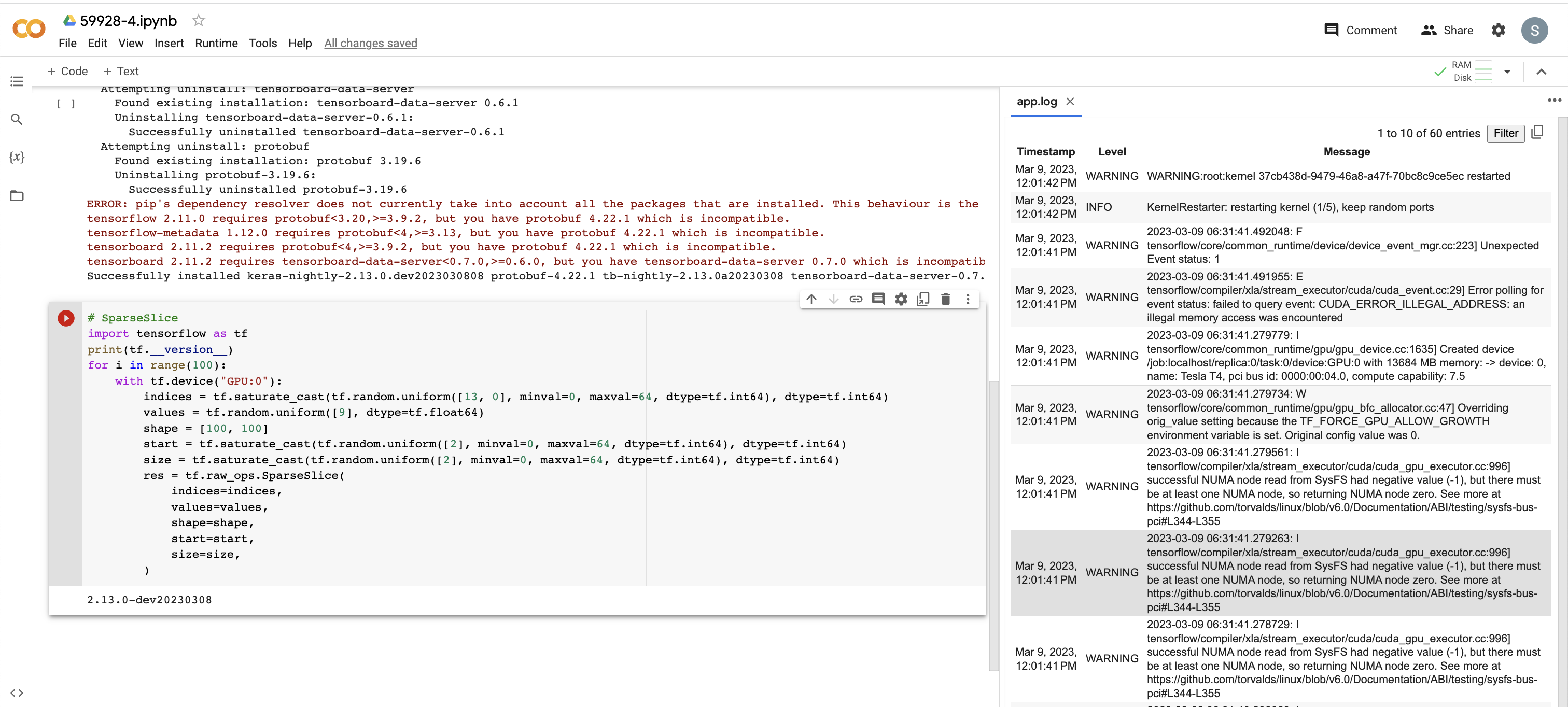
Task: Open notebook search in the sidebar
Action: pyautogui.click(x=17, y=119)
